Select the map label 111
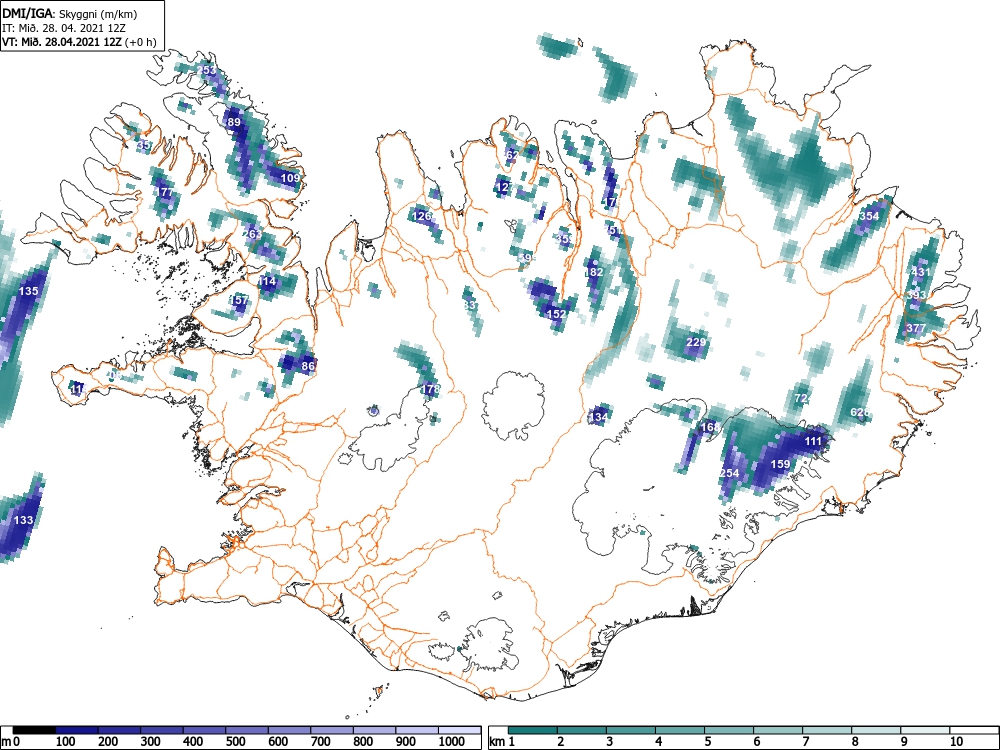Viewport: 1000px width, 750px height. pos(813,441)
